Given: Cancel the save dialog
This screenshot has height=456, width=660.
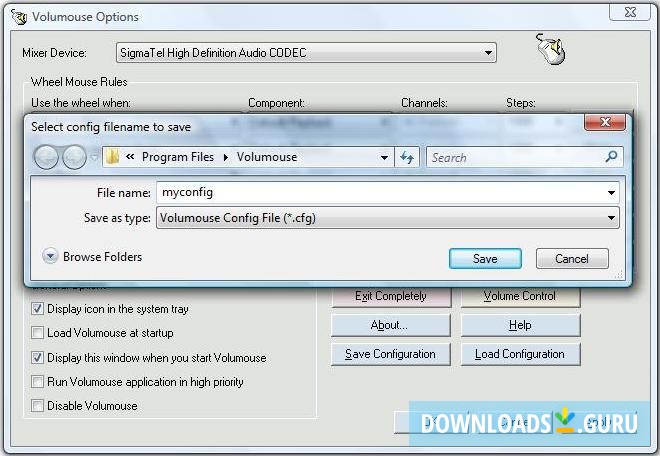Looking at the screenshot, I should coord(572,259).
